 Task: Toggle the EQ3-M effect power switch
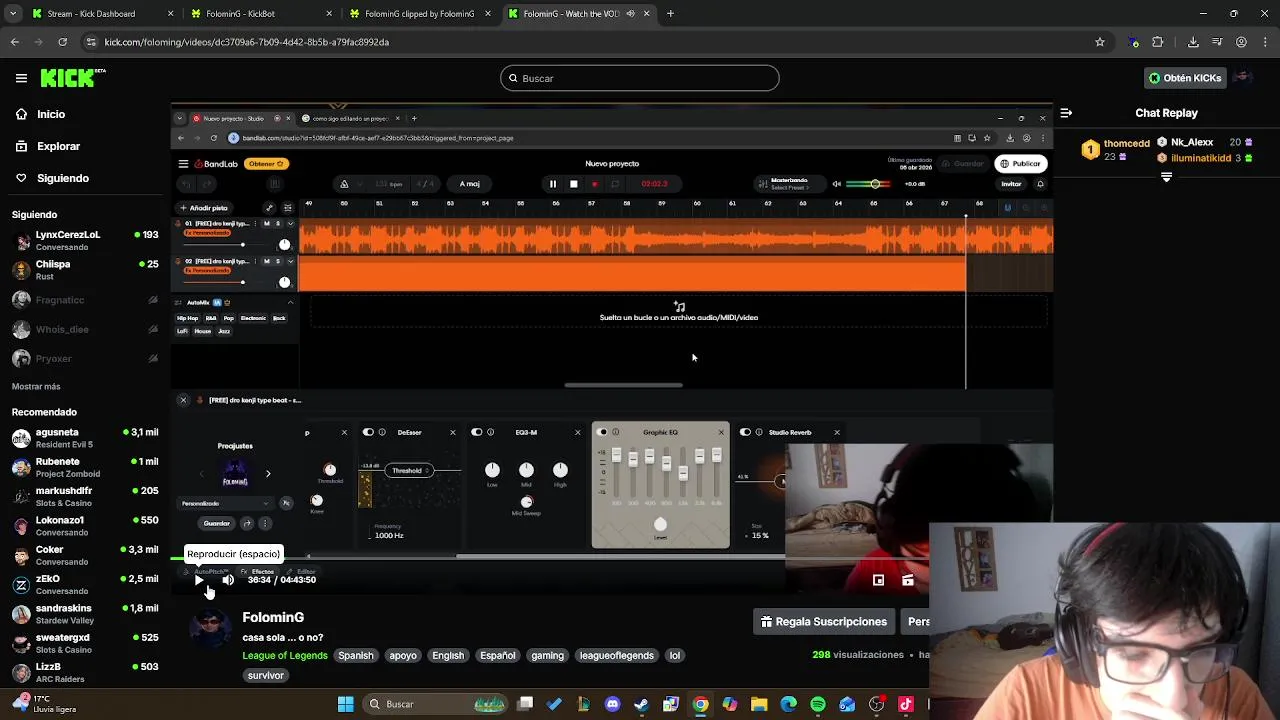477,432
